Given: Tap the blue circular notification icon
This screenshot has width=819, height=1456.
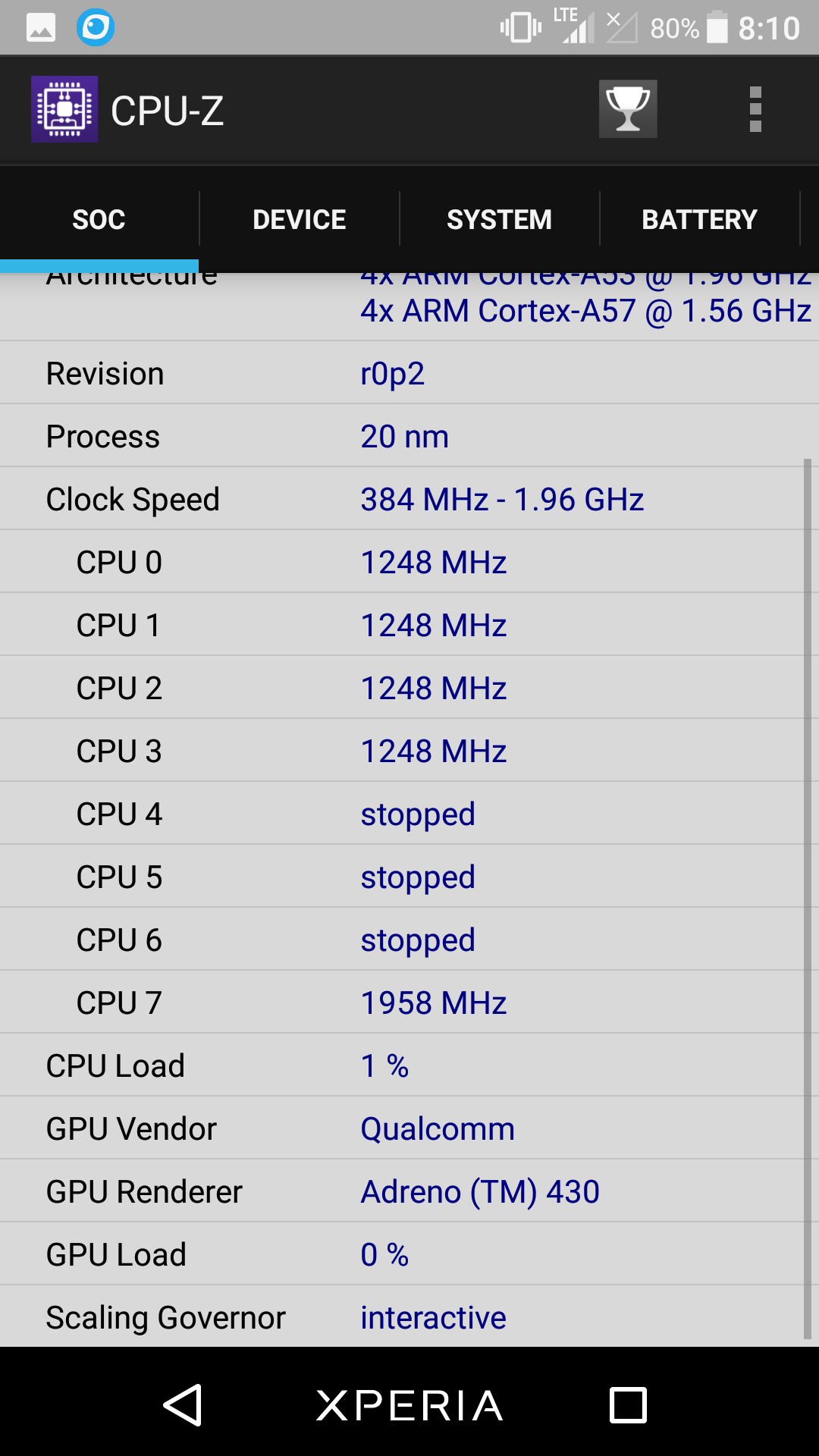Looking at the screenshot, I should (96, 28).
